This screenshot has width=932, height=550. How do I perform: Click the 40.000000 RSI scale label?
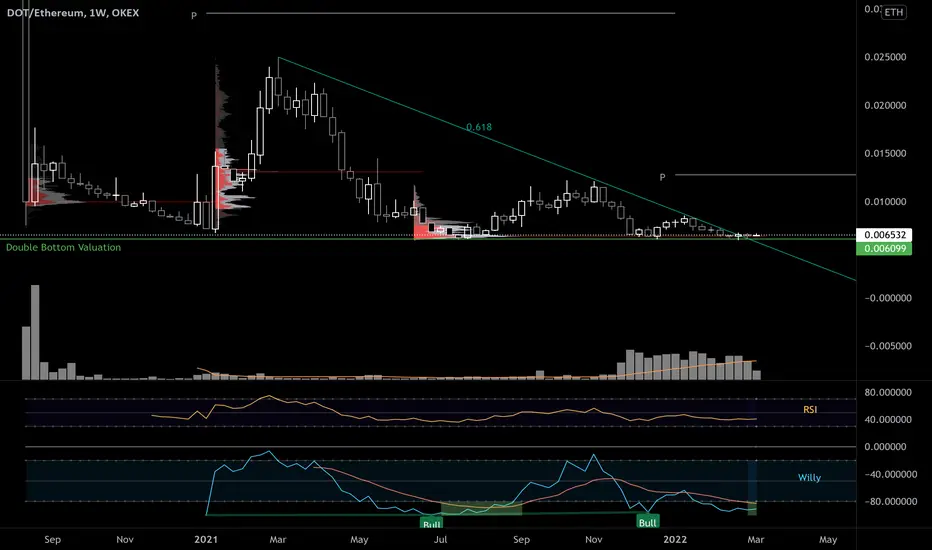coord(887,419)
